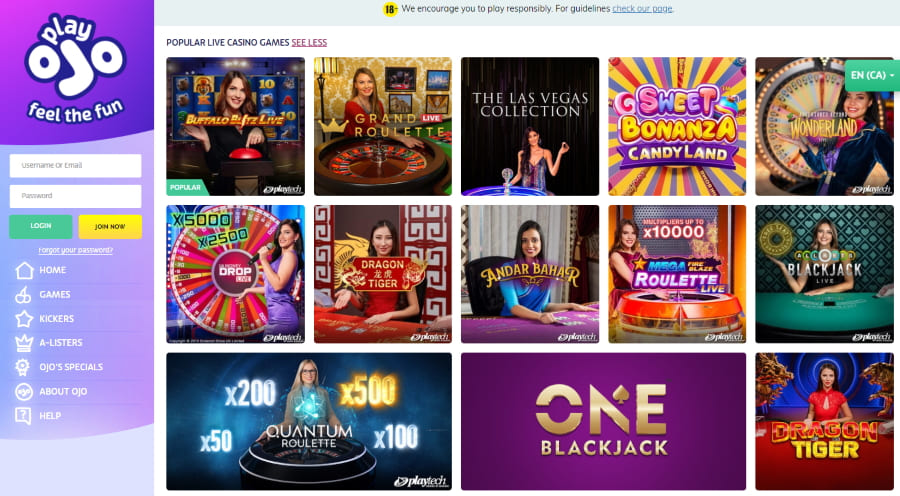Open the EN (CA) language dropdown
900x496 pixels.
[872, 75]
